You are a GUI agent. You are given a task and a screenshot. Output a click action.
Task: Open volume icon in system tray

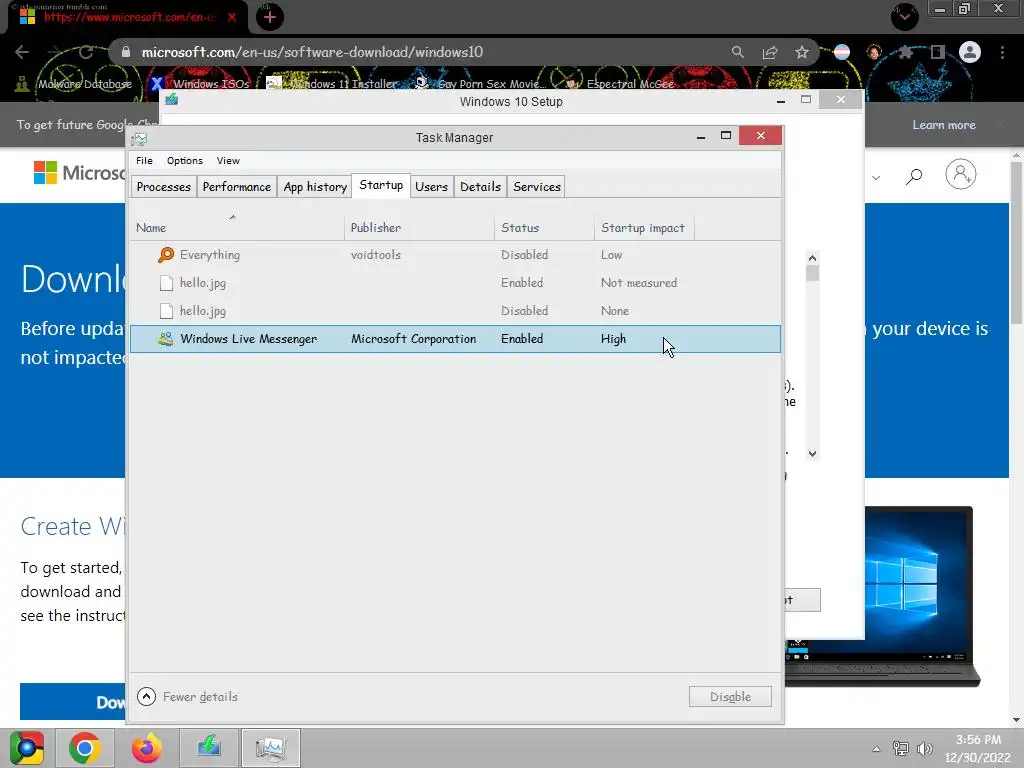925,749
